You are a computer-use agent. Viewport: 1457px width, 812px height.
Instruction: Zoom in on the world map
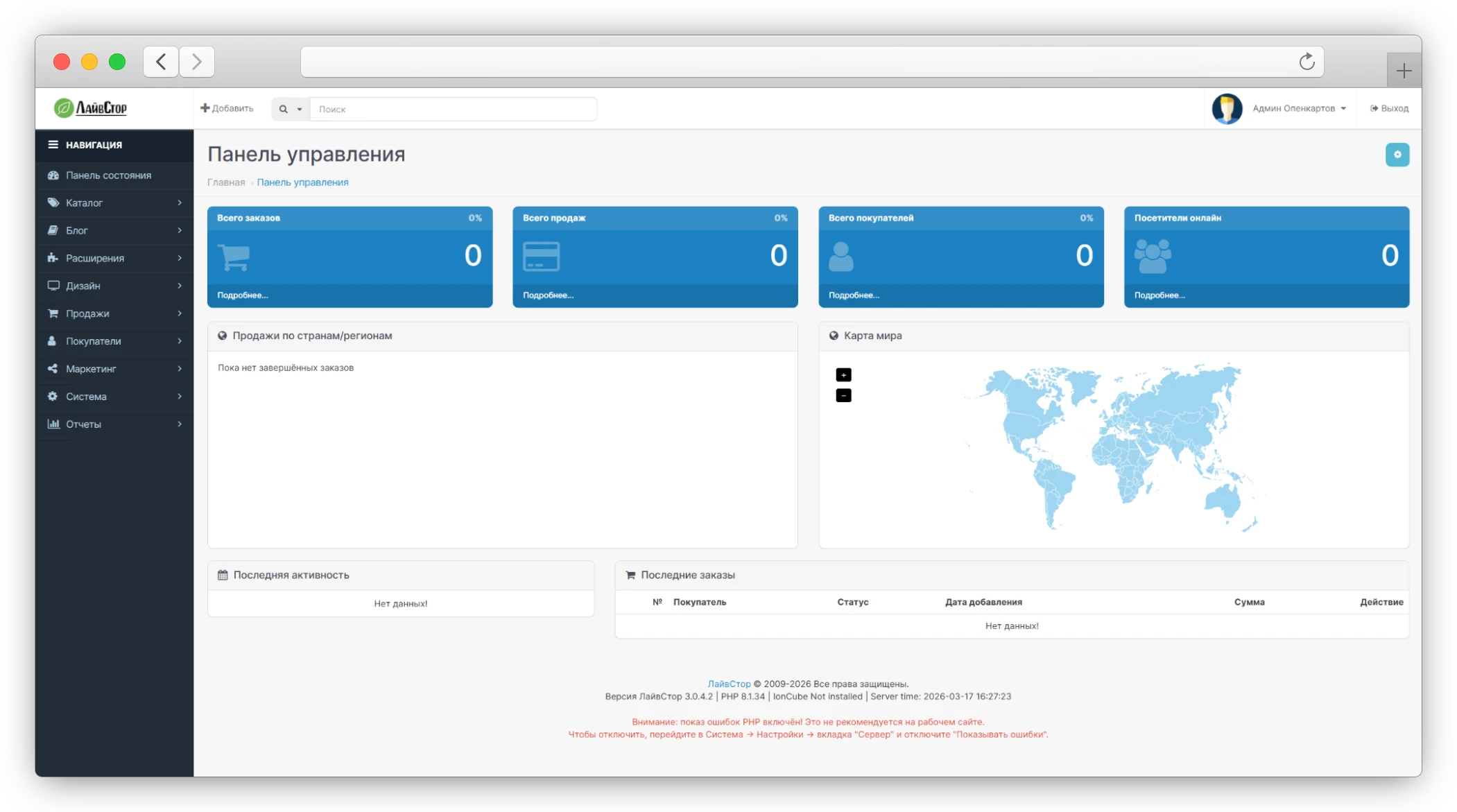pyautogui.click(x=843, y=374)
